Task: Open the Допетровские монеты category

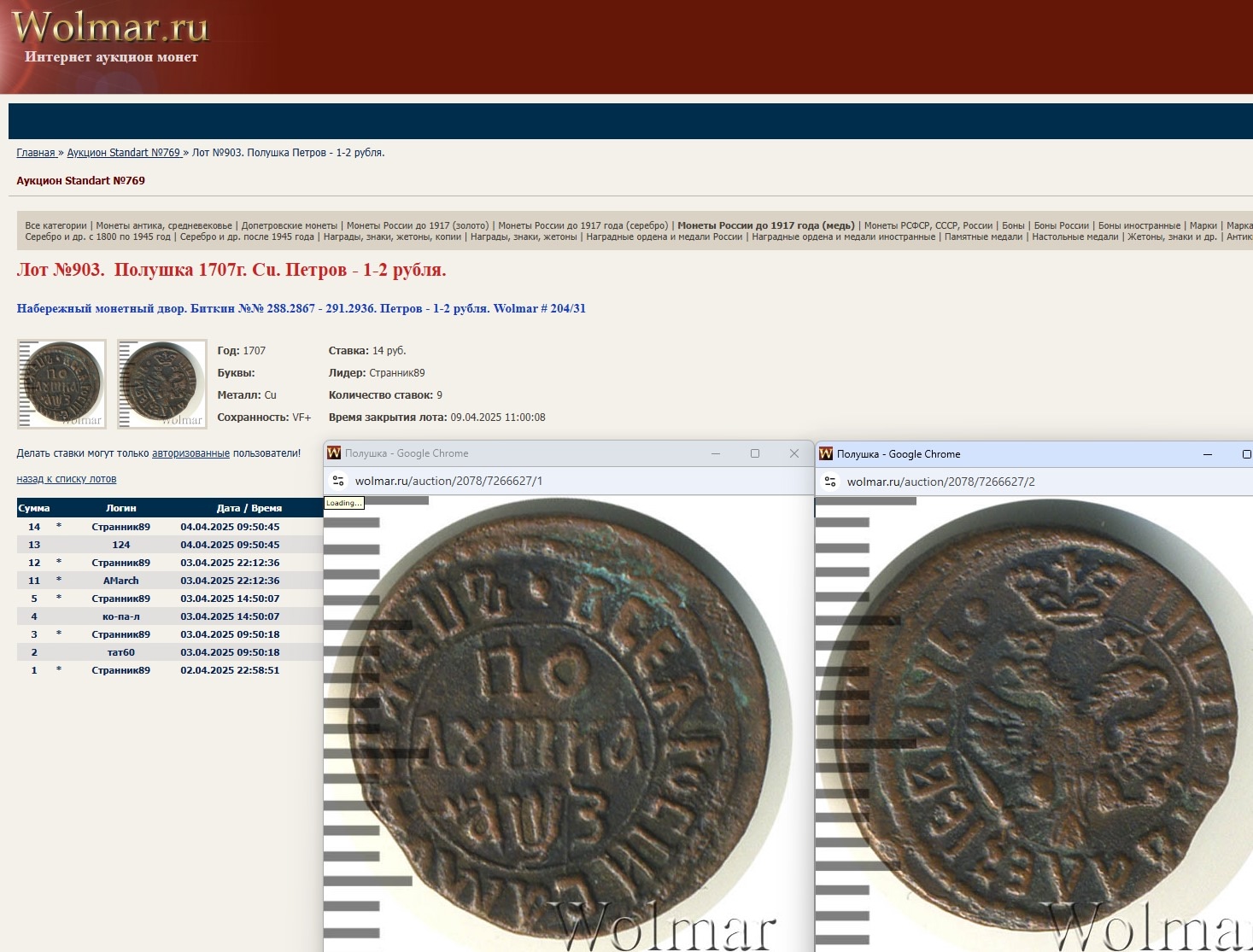Action: (x=290, y=225)
